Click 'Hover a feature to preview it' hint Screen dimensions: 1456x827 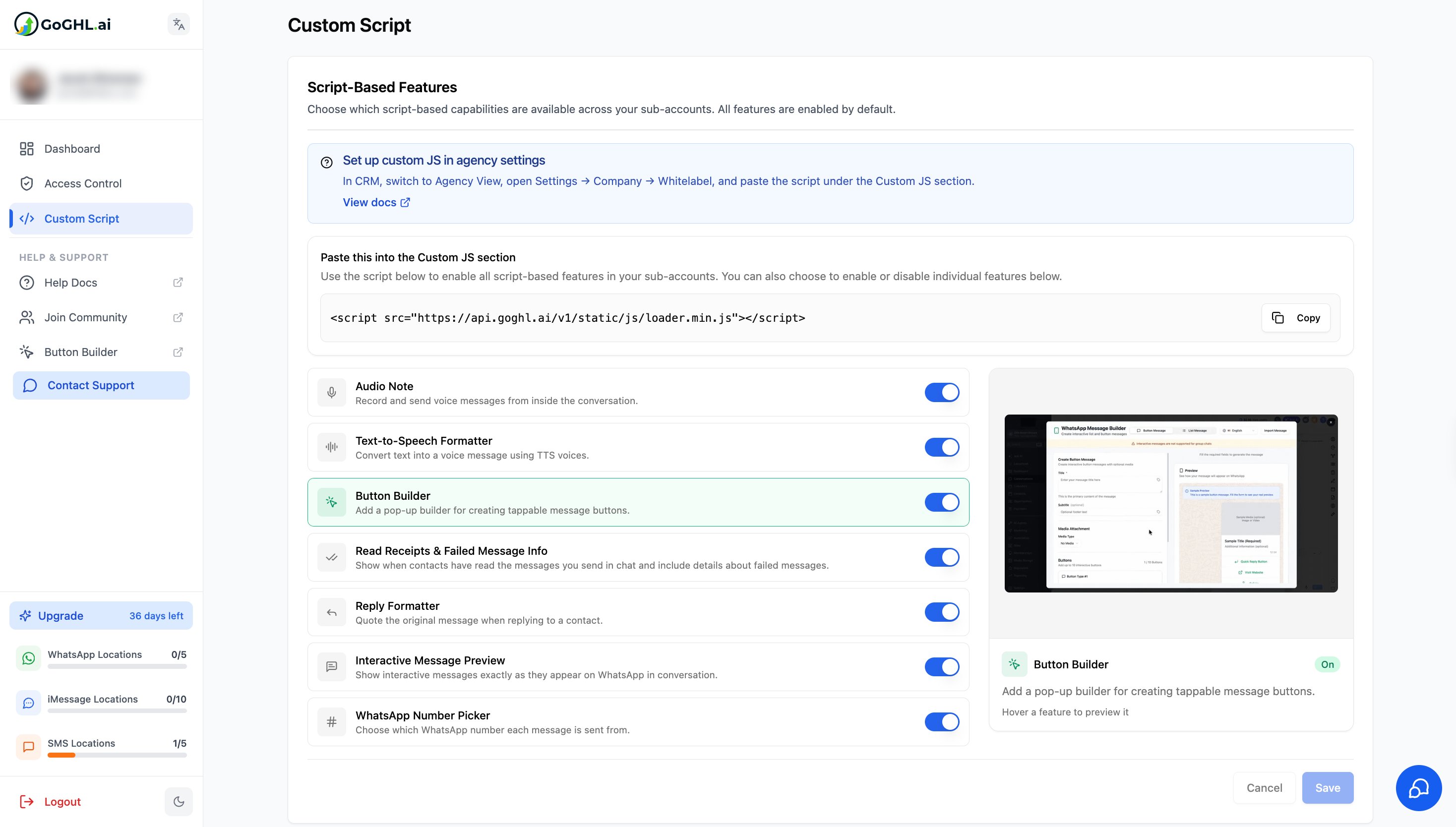pyautogui.click(x=1065, y=712)
